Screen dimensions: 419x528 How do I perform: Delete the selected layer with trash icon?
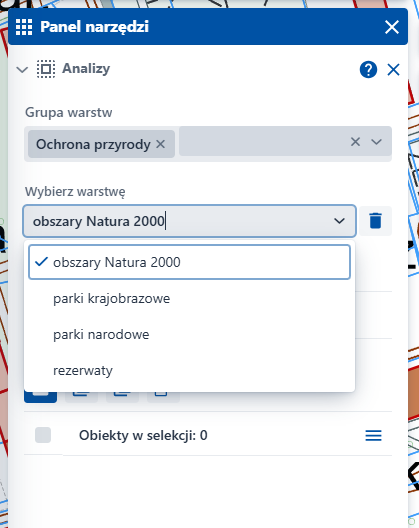[x=375, y=221]
